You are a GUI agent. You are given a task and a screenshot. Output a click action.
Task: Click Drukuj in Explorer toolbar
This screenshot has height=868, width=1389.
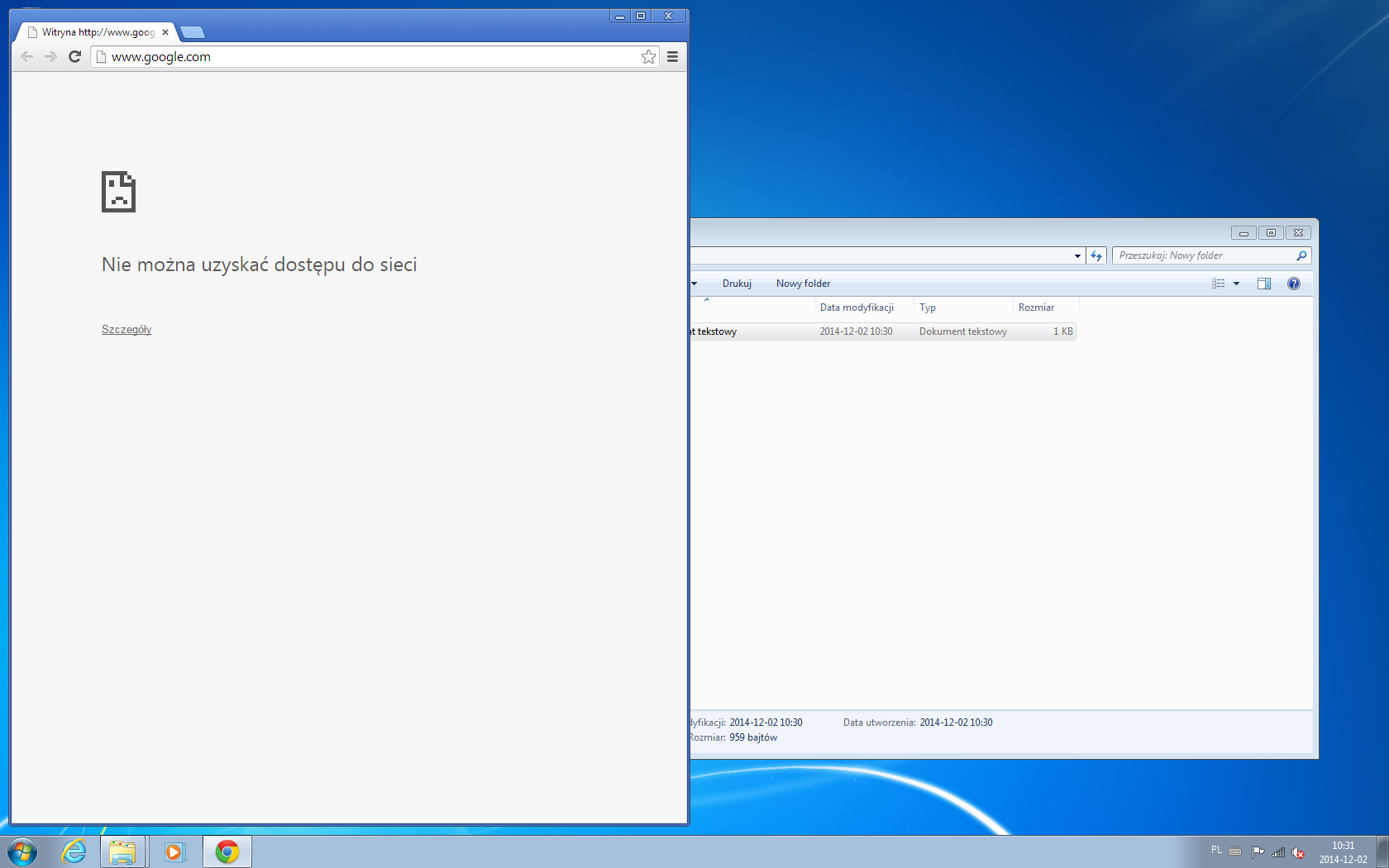pyautogui.click(x=737, y=284)
